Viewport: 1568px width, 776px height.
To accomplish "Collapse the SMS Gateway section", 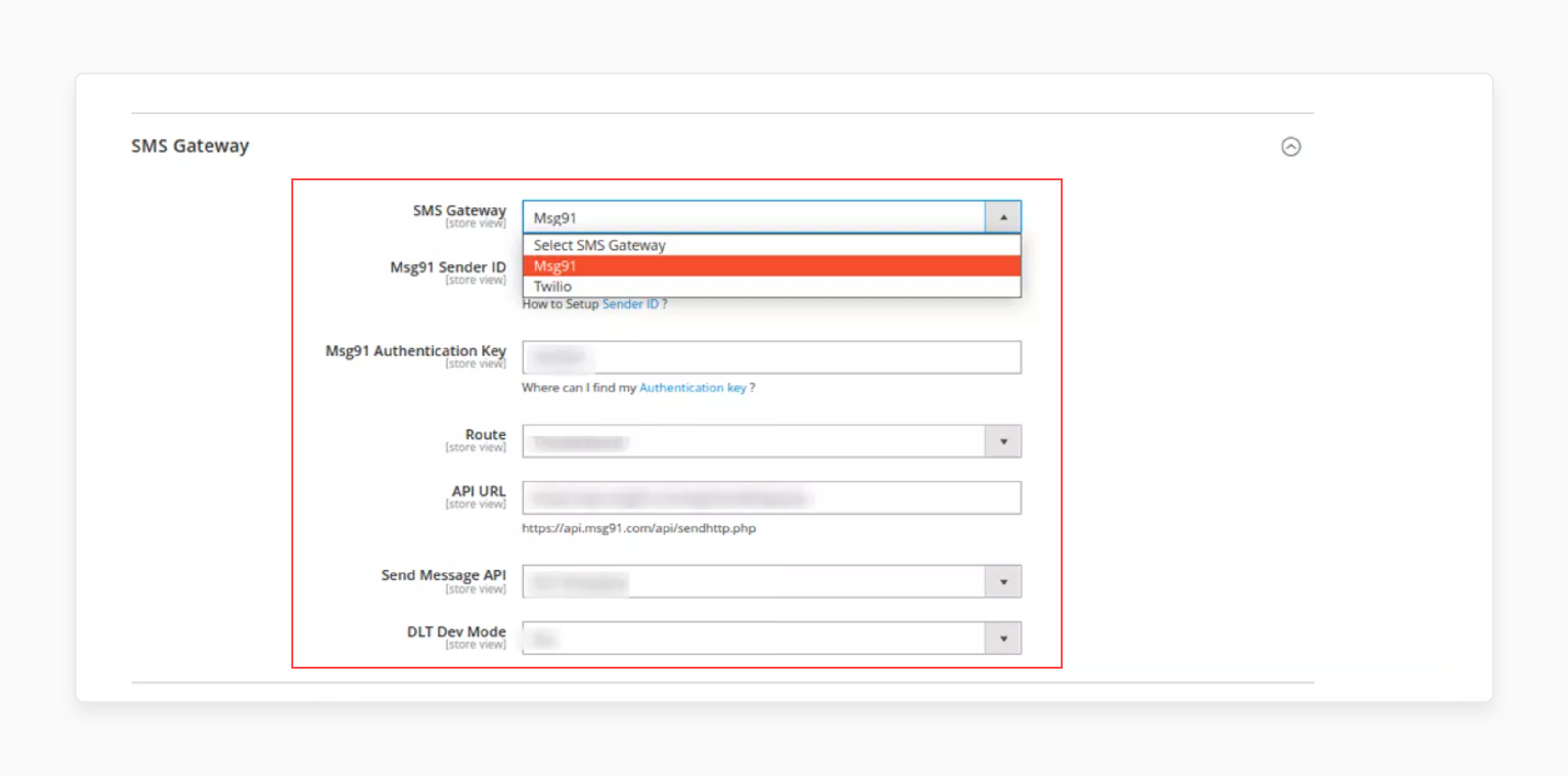I will [x=1291, y=147].
